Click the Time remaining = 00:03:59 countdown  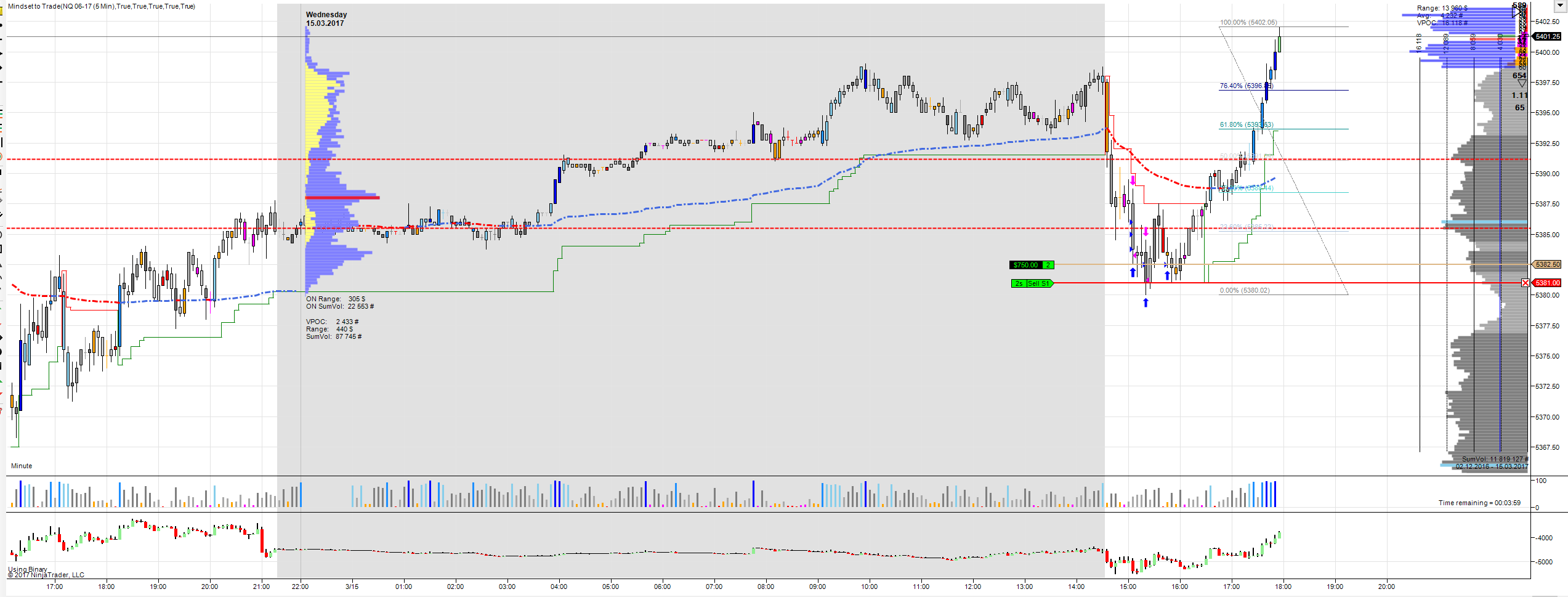[1479, 503]
